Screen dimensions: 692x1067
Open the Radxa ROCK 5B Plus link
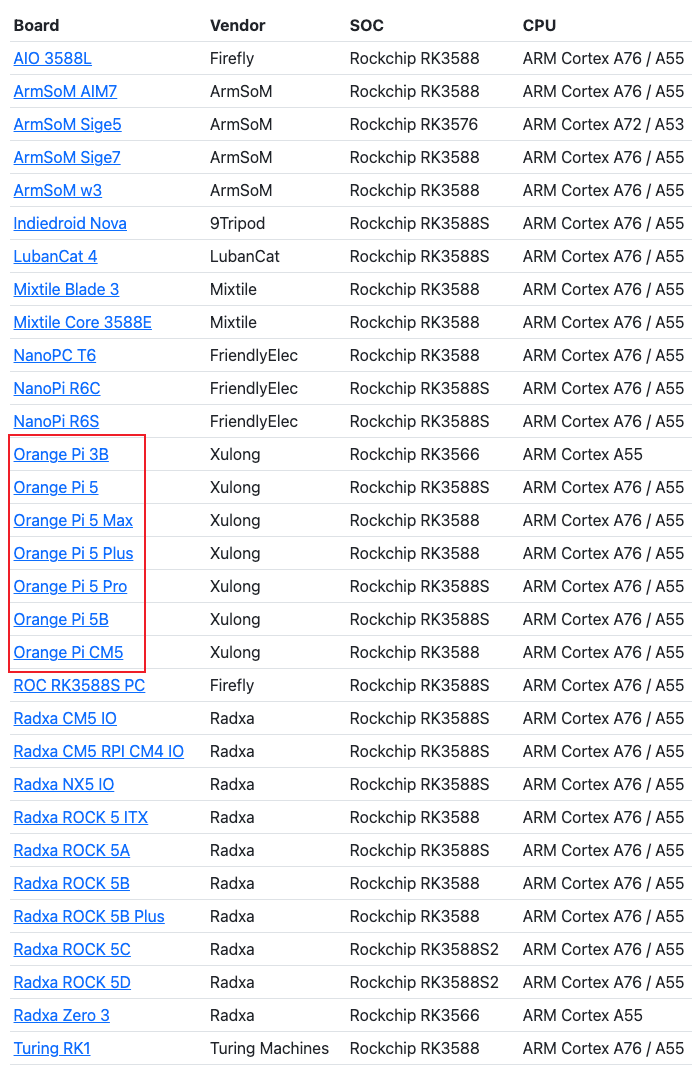point(89,917)
